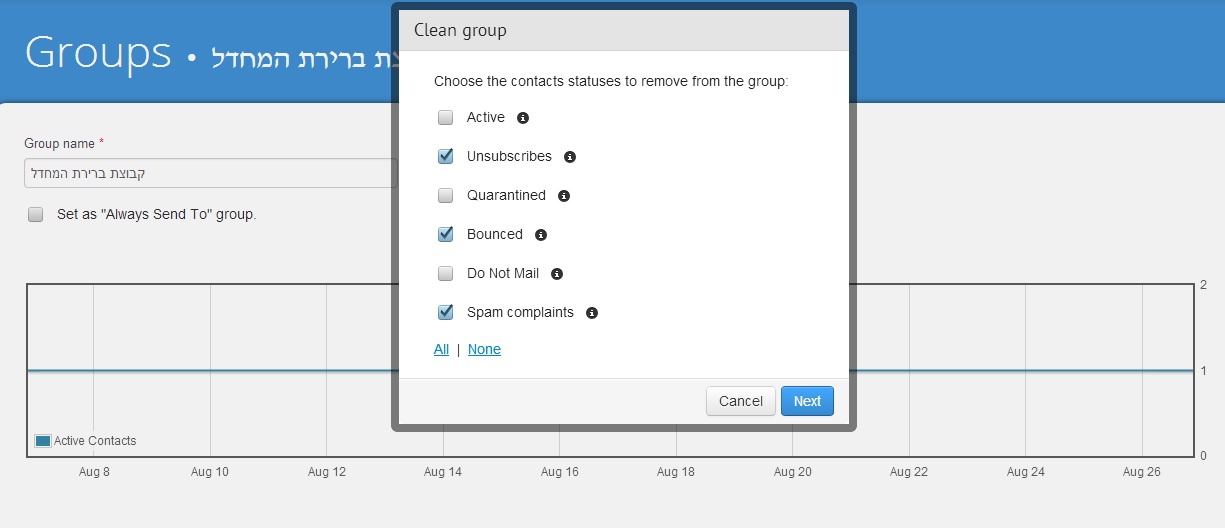
Task: Tick the Do Not Mail checkbox
Action: (x=446, y=274)
